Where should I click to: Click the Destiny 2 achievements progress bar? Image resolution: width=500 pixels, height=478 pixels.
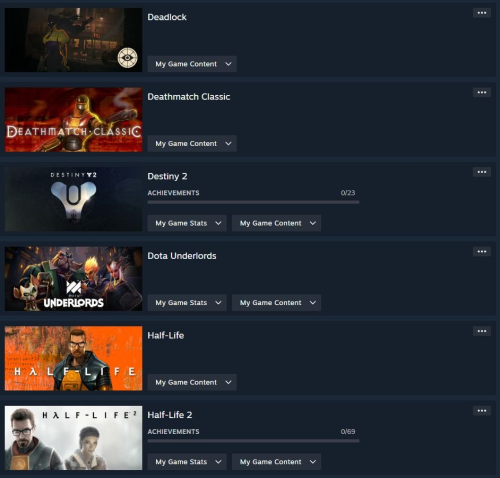[x=253, y=202]
